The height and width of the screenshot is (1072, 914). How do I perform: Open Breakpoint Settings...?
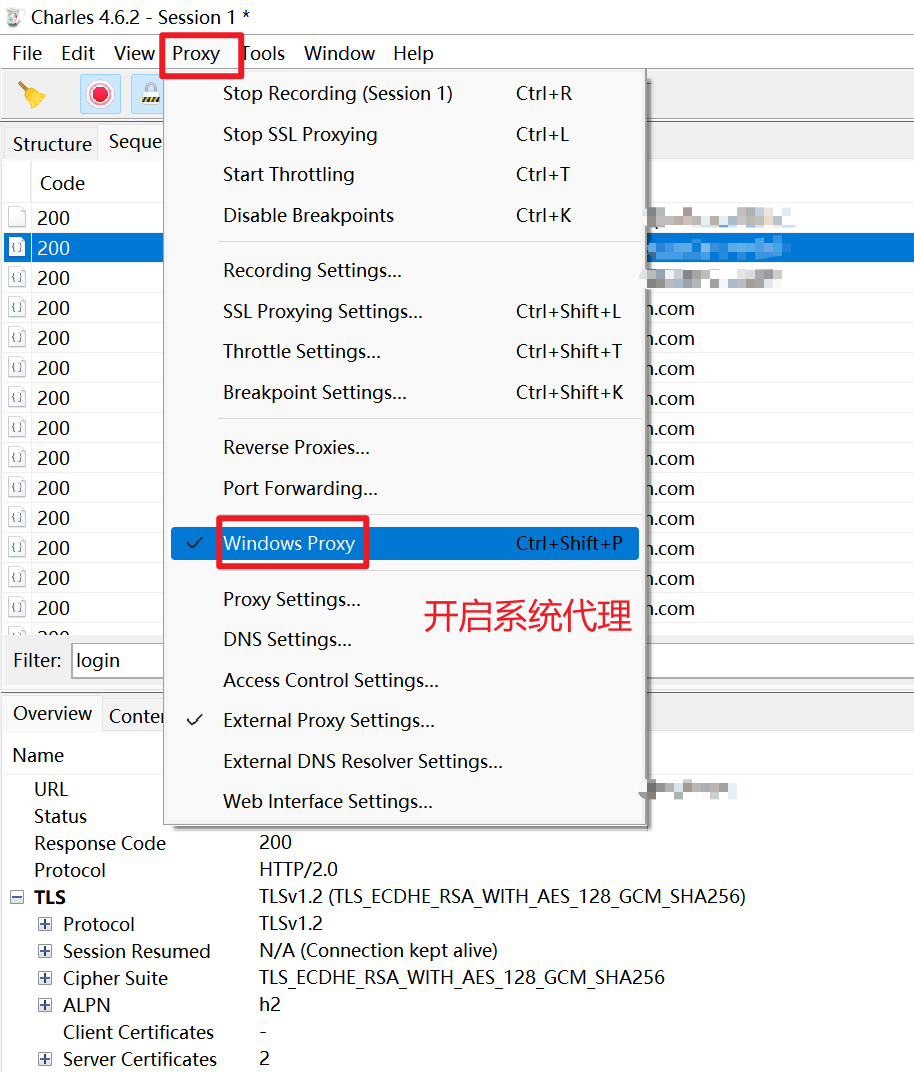(405, 392)
